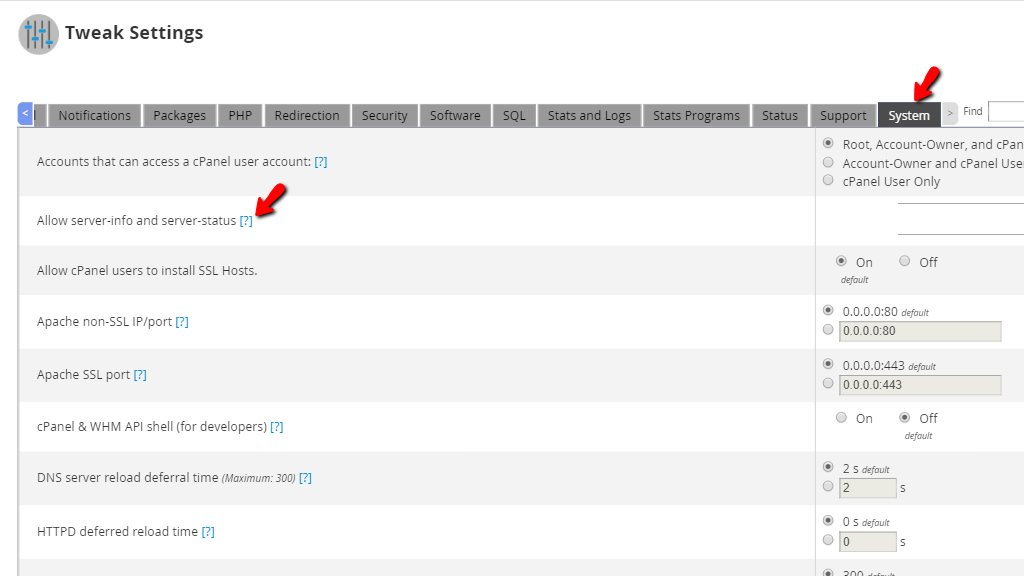Select default 0.0.0.0:443 Apache SSL option
This screenshot has width=1024, height=576.
[x=828, y=364]
